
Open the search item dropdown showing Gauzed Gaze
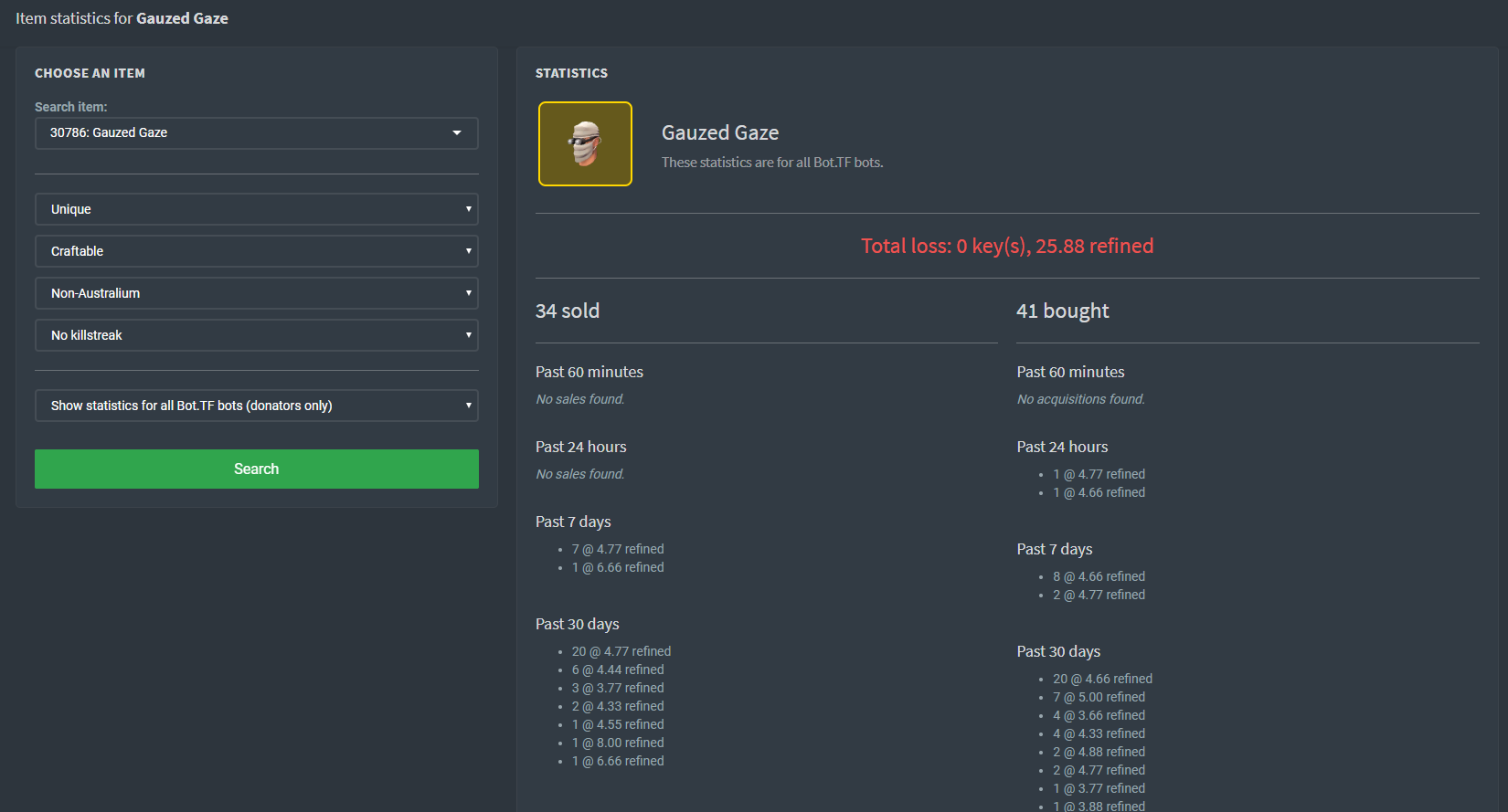pyautogui.click(x=256, y=133)
